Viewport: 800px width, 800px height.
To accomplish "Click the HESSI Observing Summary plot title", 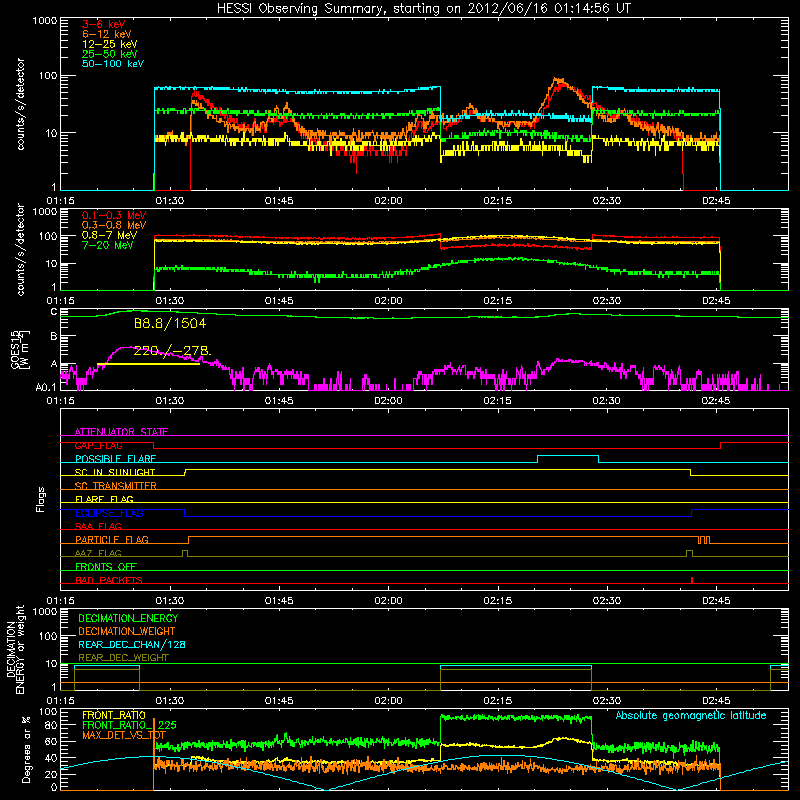I will (x=424, y=9).
